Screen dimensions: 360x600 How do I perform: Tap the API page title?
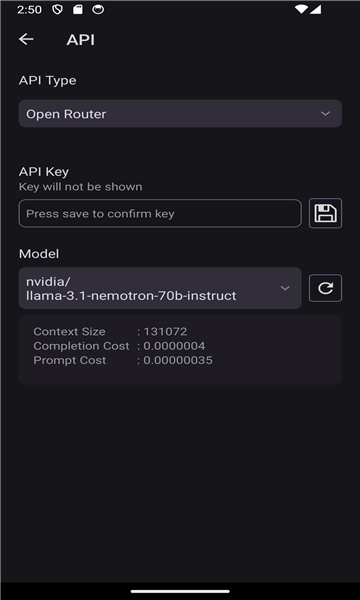[x=80, y=40]
